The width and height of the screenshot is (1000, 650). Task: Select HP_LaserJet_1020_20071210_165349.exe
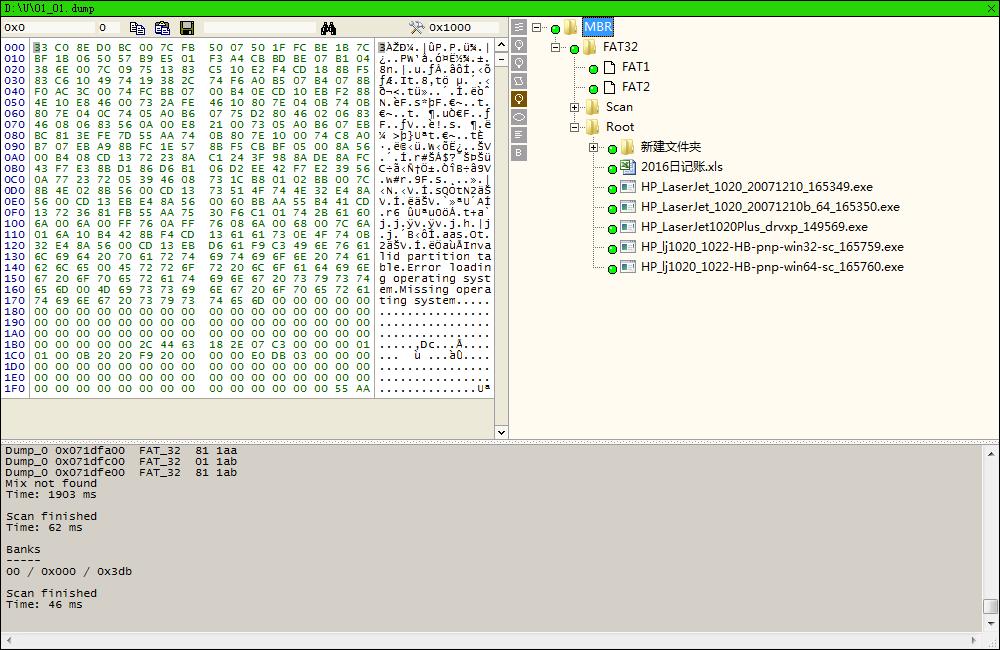pos(756,187)
